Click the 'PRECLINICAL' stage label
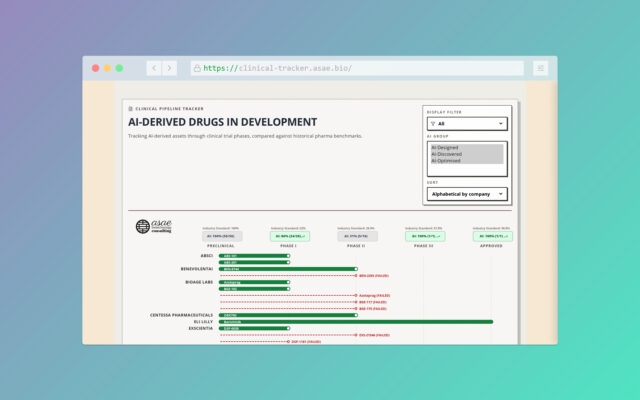This screenshot has width=640, height=400. (221, 246)
